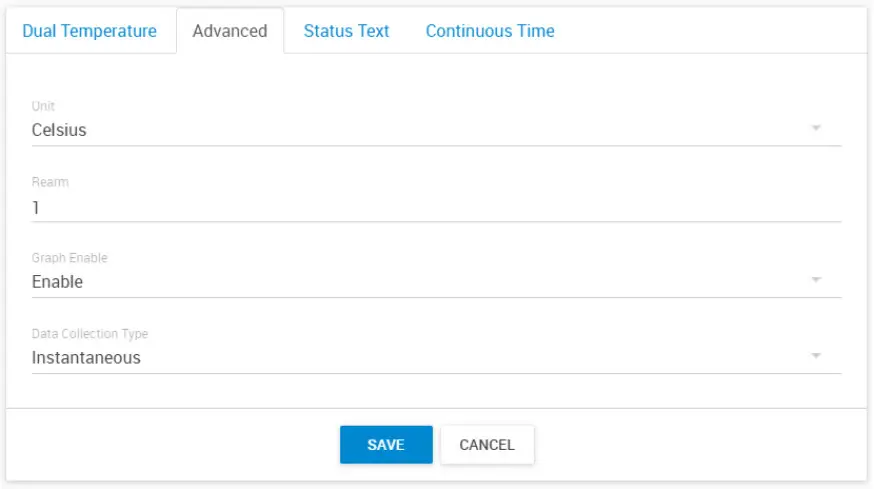This screenshot has width=874, height=489.
Task: Click the empty middle of Data Collection field
Action: [x=436, y=358]
